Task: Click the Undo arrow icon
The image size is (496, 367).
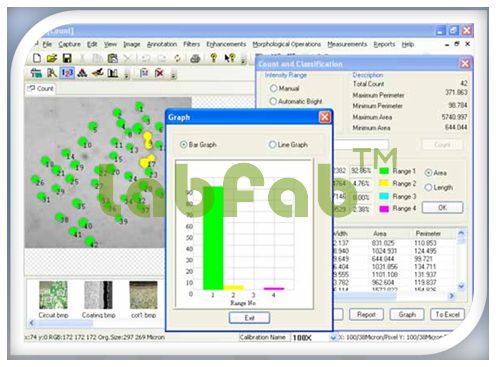Action: (x=145, y=58)
